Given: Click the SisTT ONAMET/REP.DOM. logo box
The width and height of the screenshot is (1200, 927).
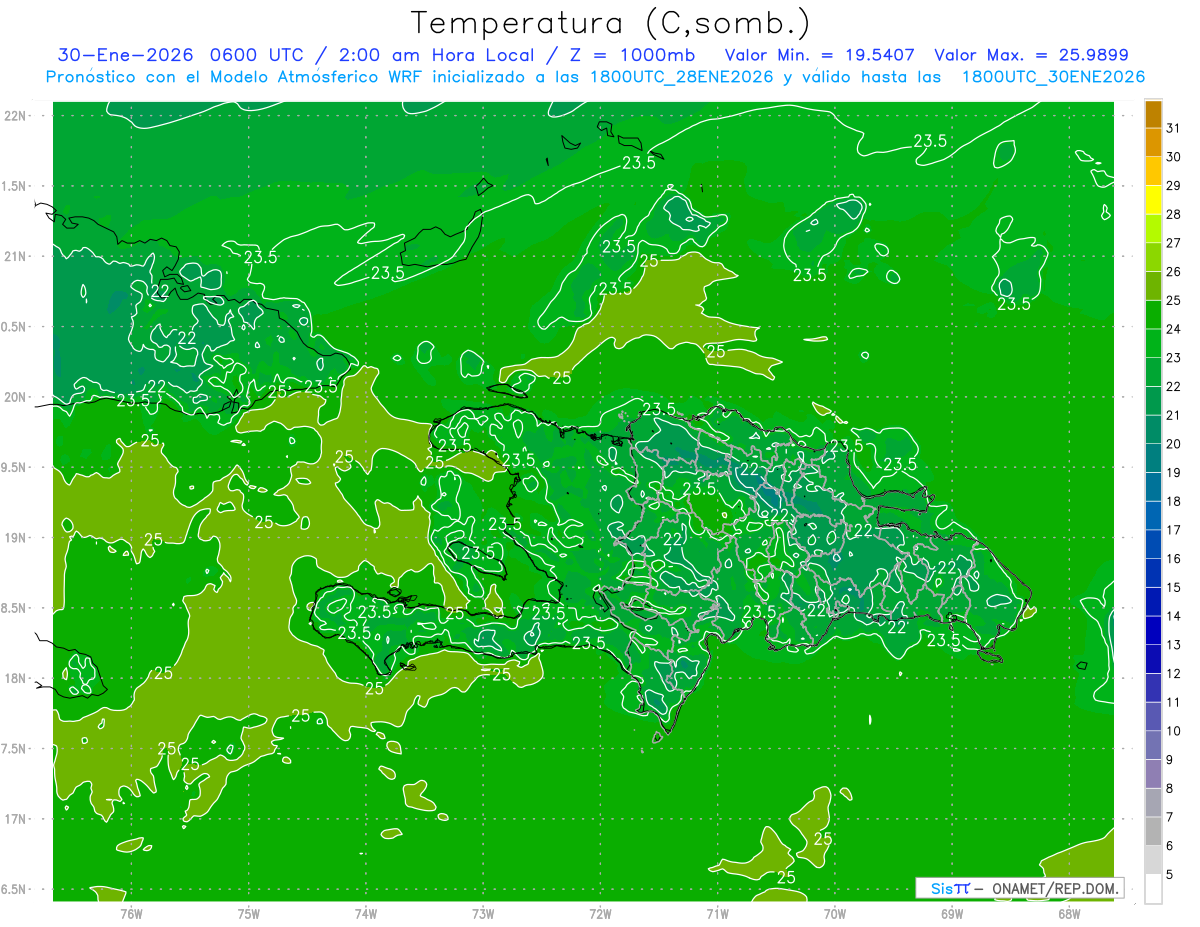Looking at the screenshot, I should [x=1019, y=888].
